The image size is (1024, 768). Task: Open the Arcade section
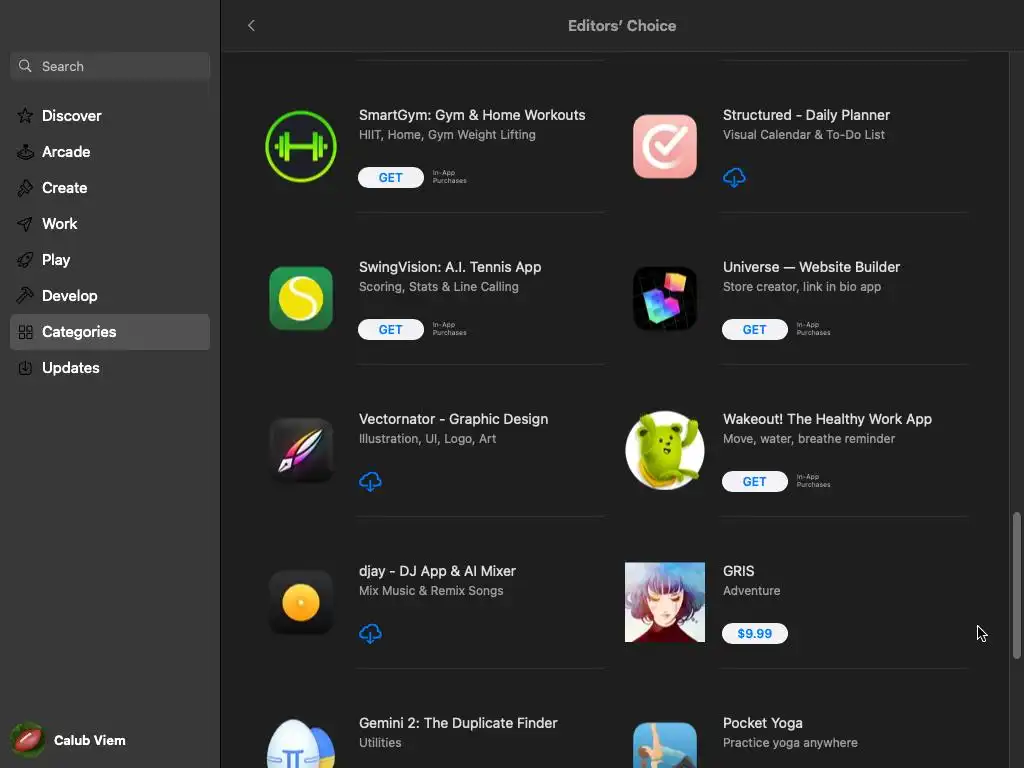[110, 152]
